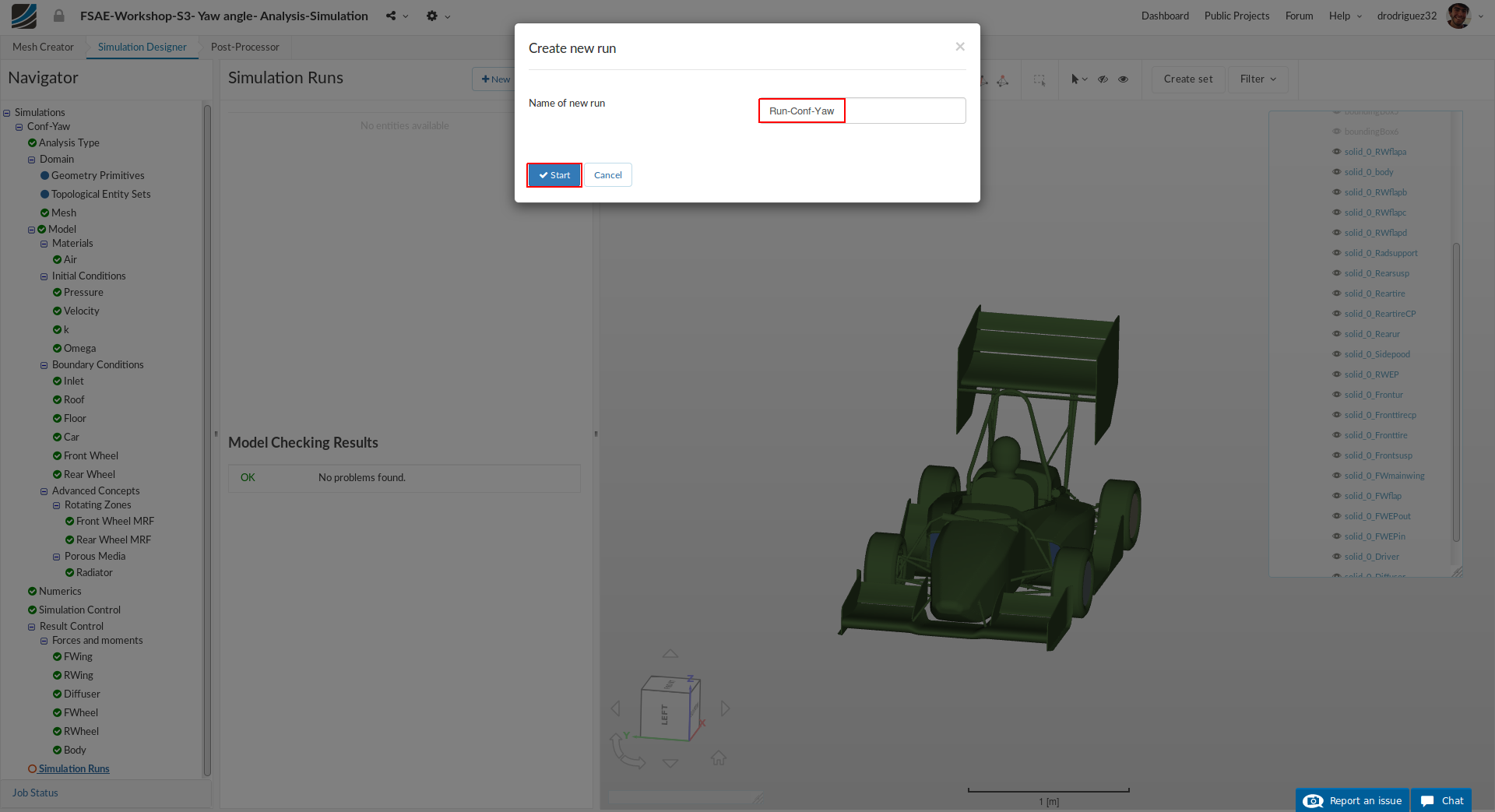Toggle visibility of solid_0_RWflapa
The width and height of the screenshot is (1495, 812).
(x=1337, y=152)
